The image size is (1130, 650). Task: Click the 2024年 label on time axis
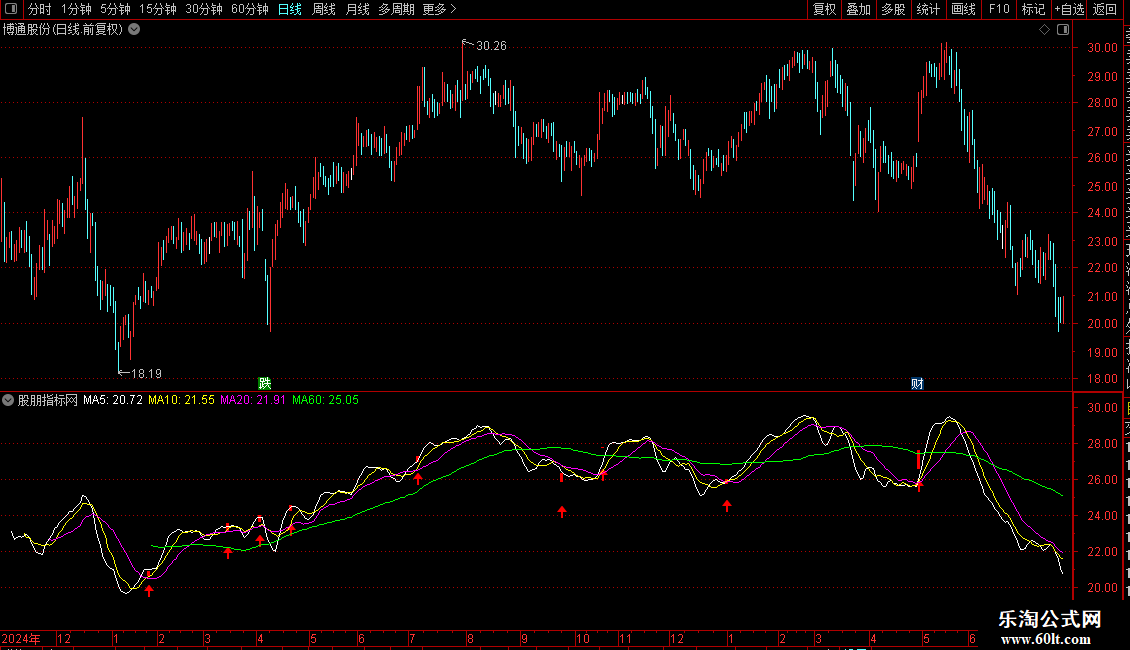[x=21, y=638]
